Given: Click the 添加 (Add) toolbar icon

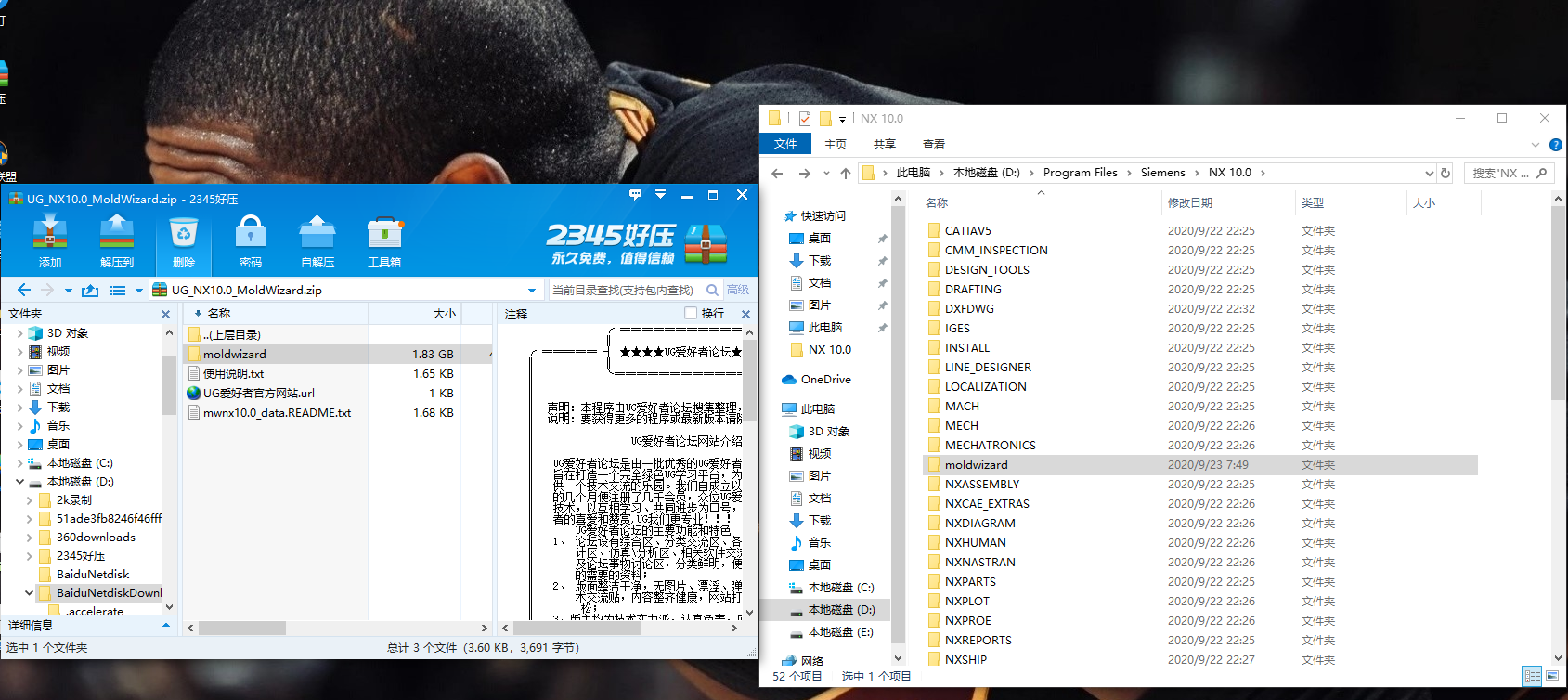Looking at the screenshot, I should click(50, 241).
